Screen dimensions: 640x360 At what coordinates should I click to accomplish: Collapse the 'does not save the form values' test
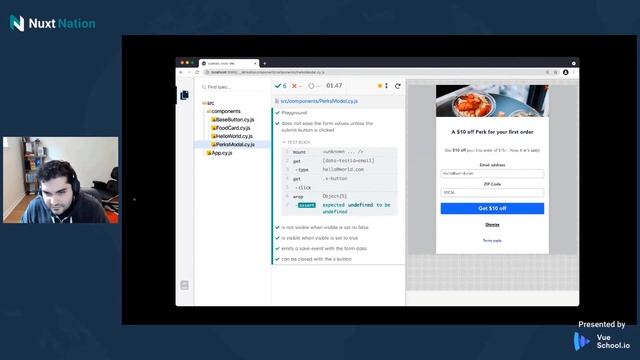(327, 127)
